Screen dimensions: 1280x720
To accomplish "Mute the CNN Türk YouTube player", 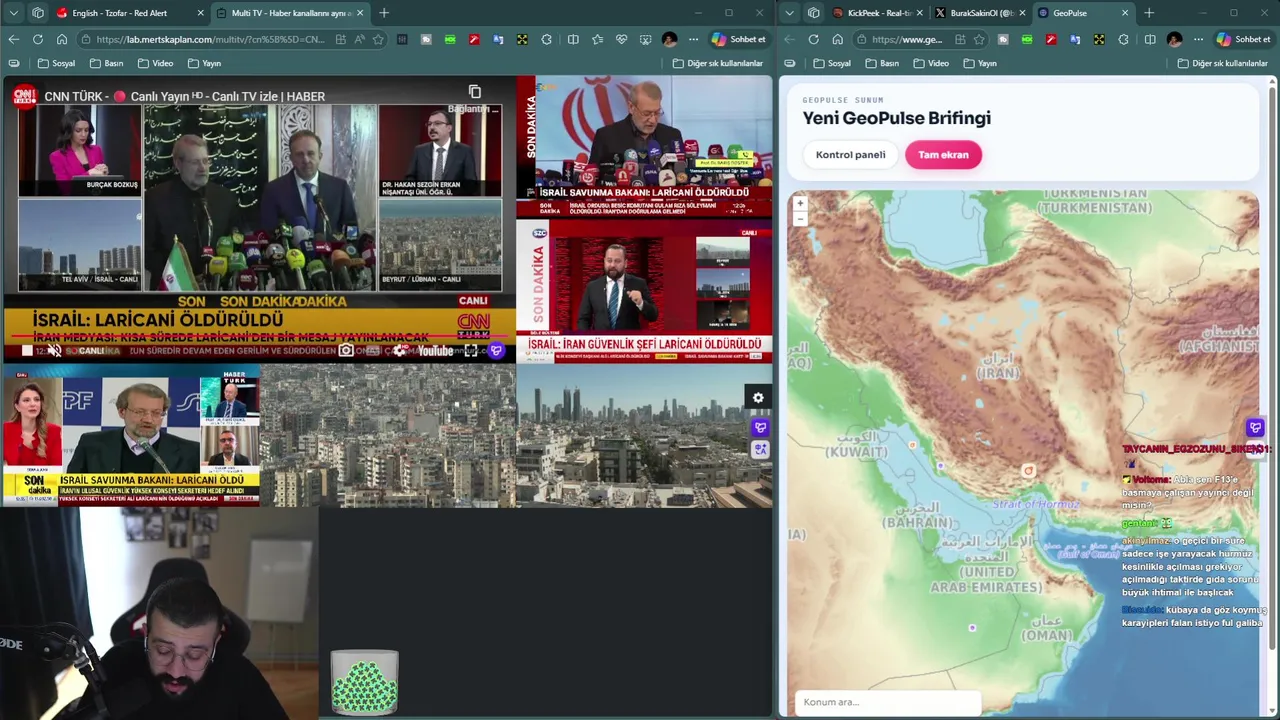I will point(54,350).
